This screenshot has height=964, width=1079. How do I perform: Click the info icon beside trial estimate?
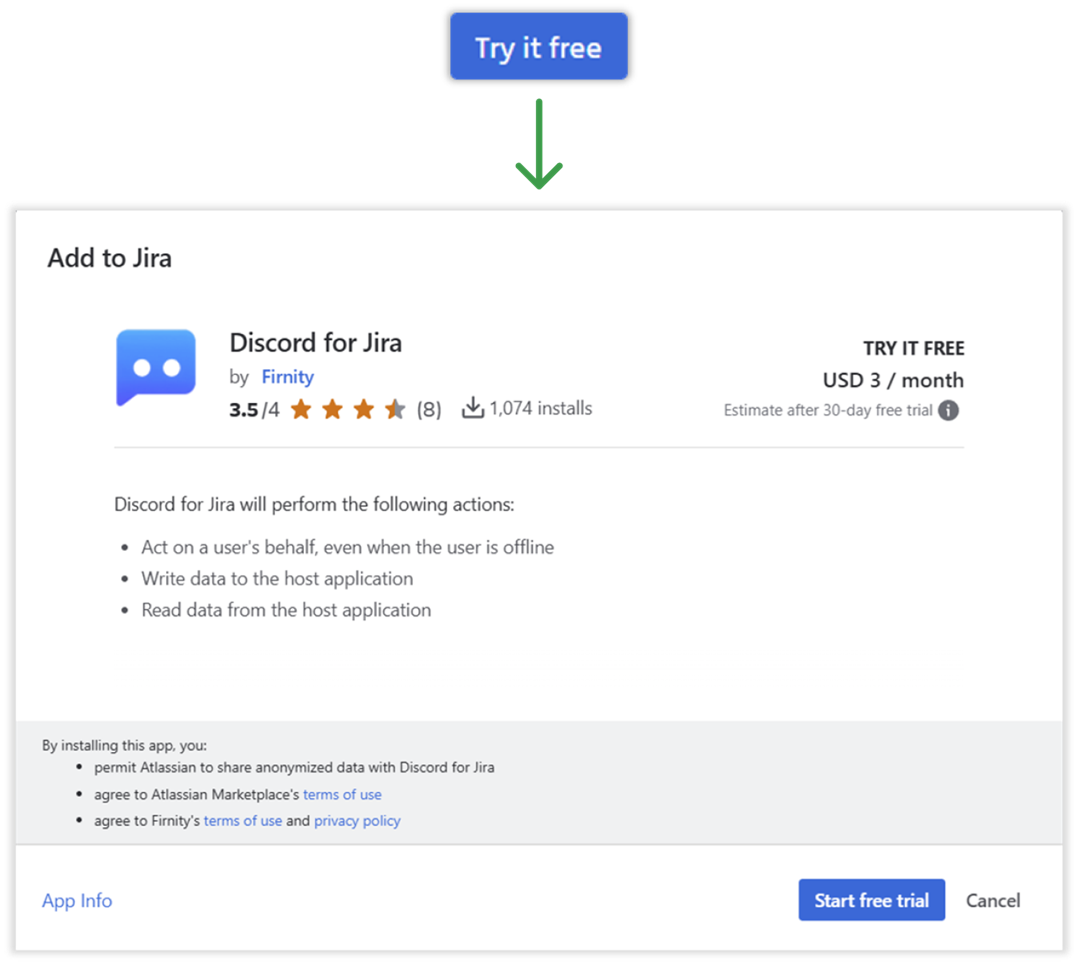(x=948, y=410)
